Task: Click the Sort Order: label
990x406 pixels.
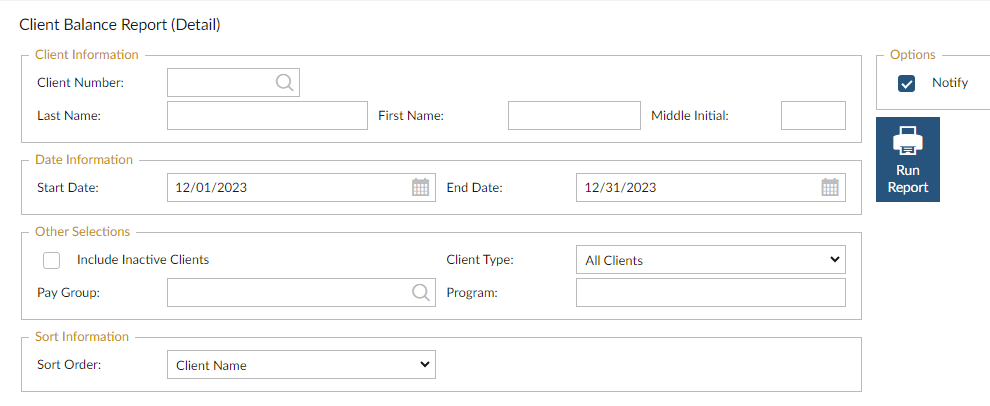Action: click(x=69, y=364)
